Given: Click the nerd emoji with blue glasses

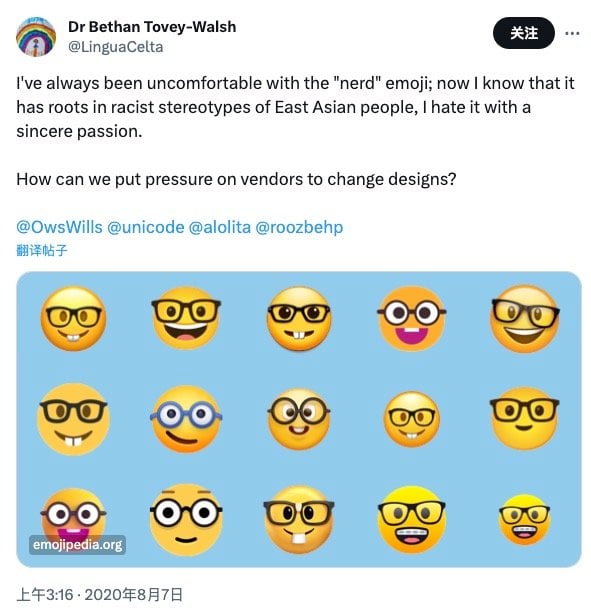Looking at the screenshot, I should coord(186,419).
